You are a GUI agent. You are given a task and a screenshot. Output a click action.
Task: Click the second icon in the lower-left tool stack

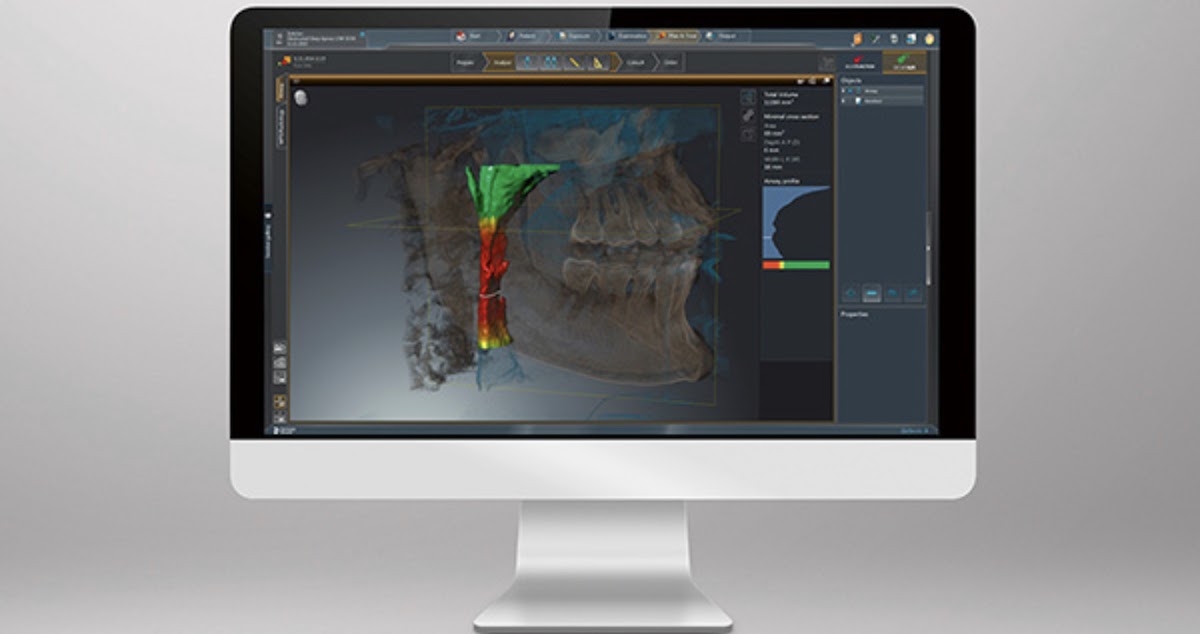pos(280,362)
